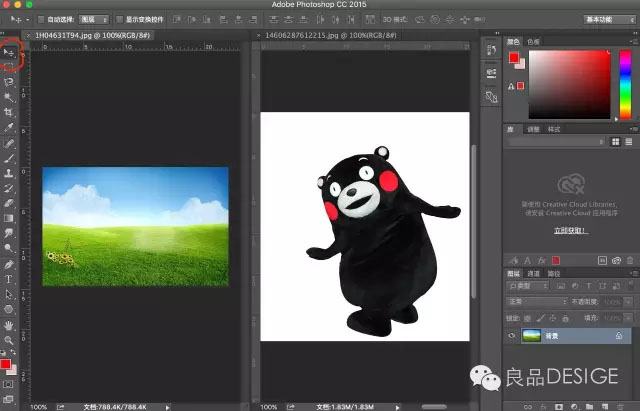This screenshot has height=411, width=640.
Task: Select the Magic Wand tool
Action: [10, 97]
